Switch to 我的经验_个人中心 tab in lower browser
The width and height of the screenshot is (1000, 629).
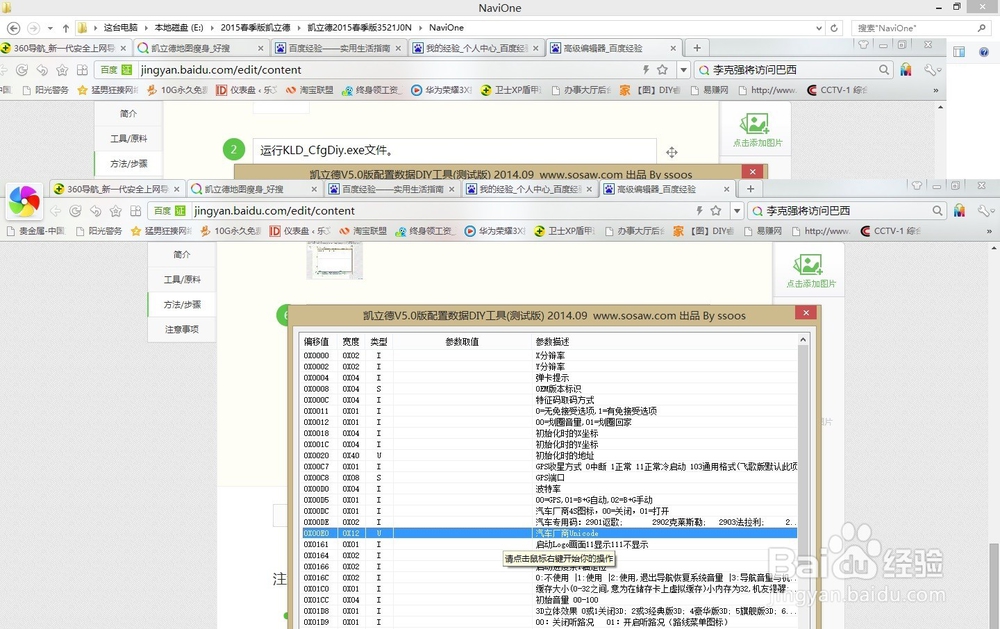click(531, 189)
